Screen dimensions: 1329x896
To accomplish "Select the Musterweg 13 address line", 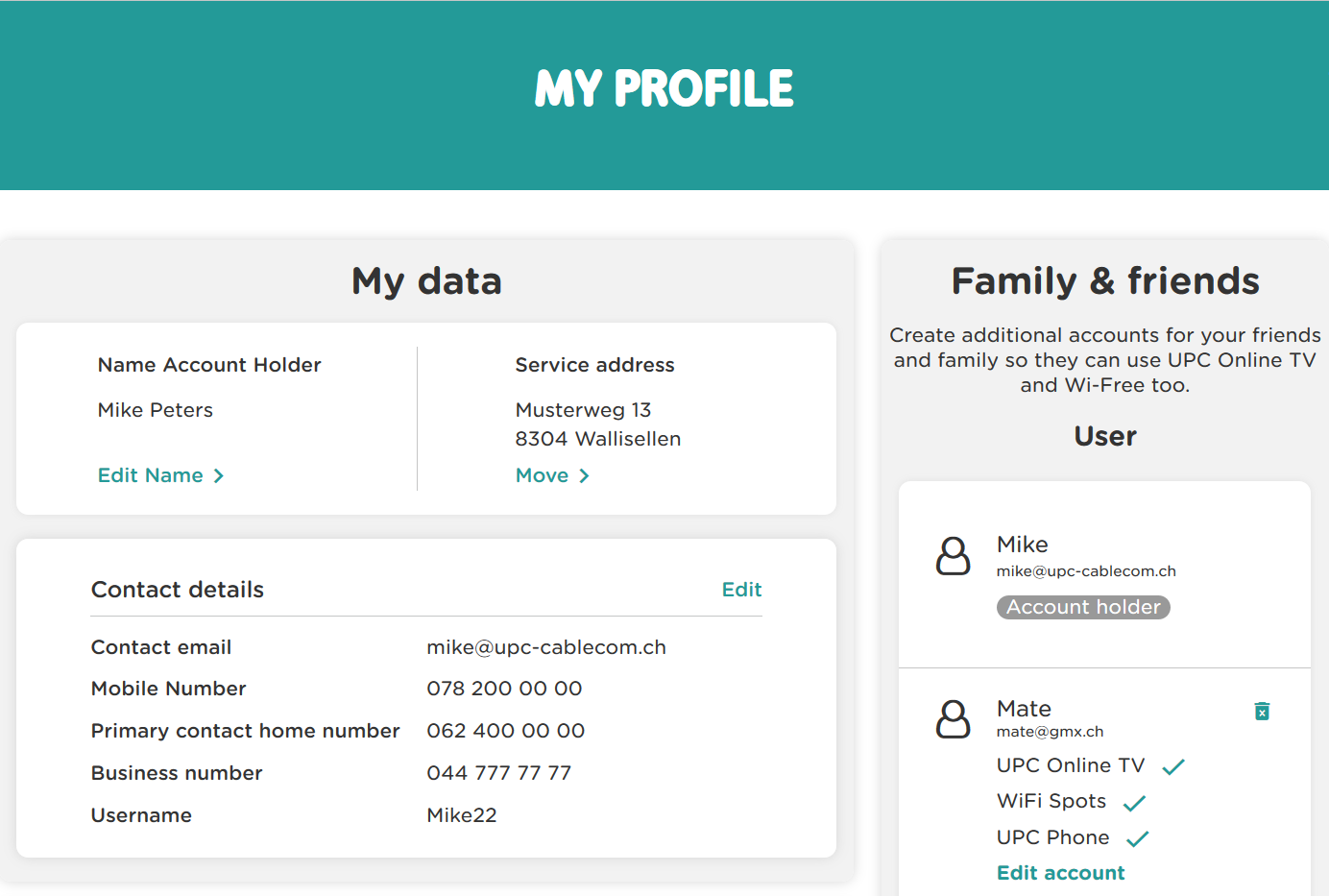I will pyautogui.click(x=583, y=410).
